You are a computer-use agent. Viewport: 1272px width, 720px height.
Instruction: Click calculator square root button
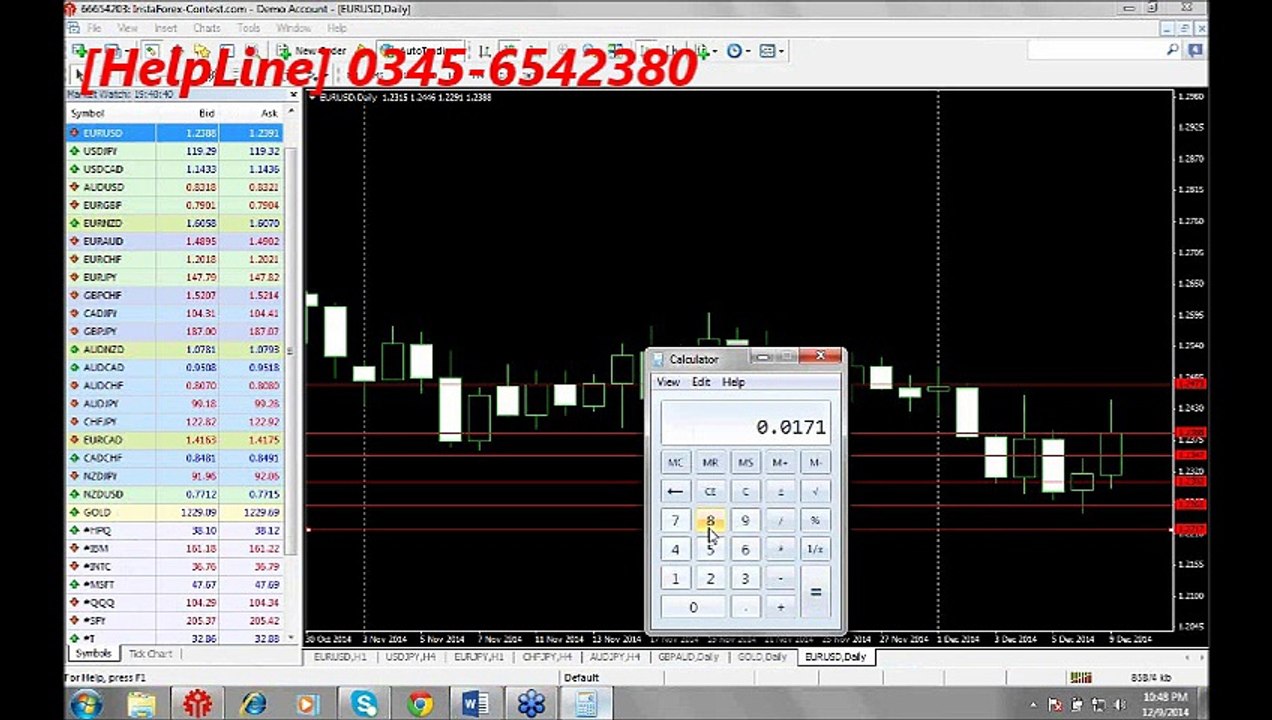[815, 492]
